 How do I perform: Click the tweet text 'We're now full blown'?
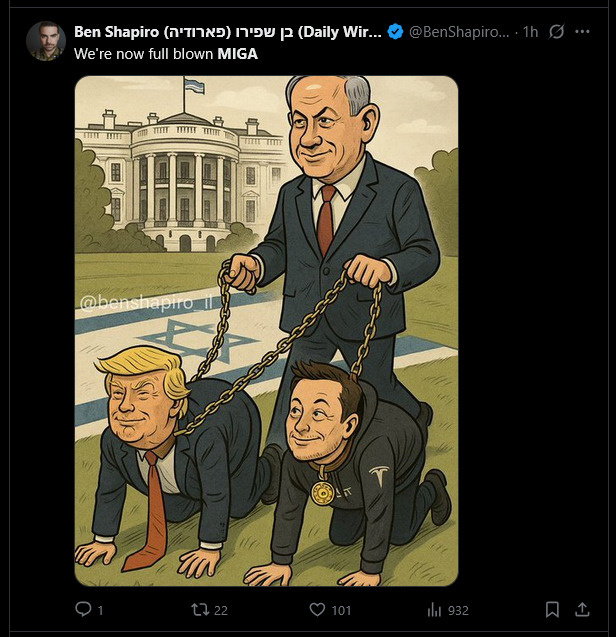click(x=144, y=54)
